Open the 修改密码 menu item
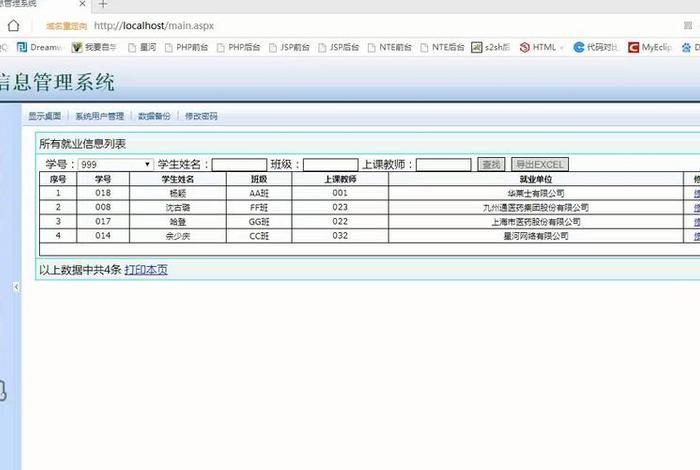The image size is (700, 470). coord(201,117)
